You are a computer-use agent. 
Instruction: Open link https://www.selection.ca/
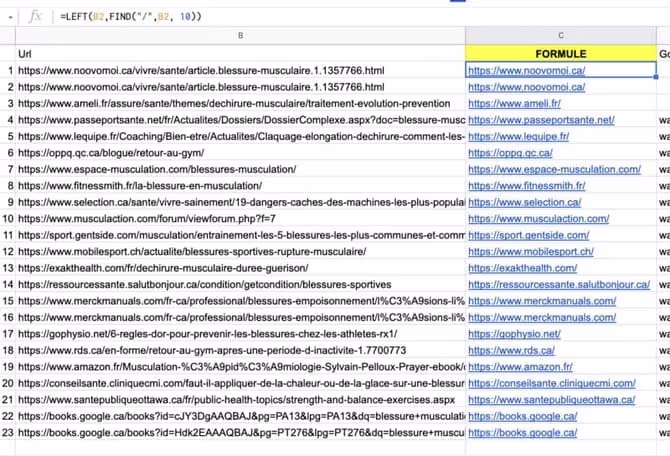[x=524, y=202]
